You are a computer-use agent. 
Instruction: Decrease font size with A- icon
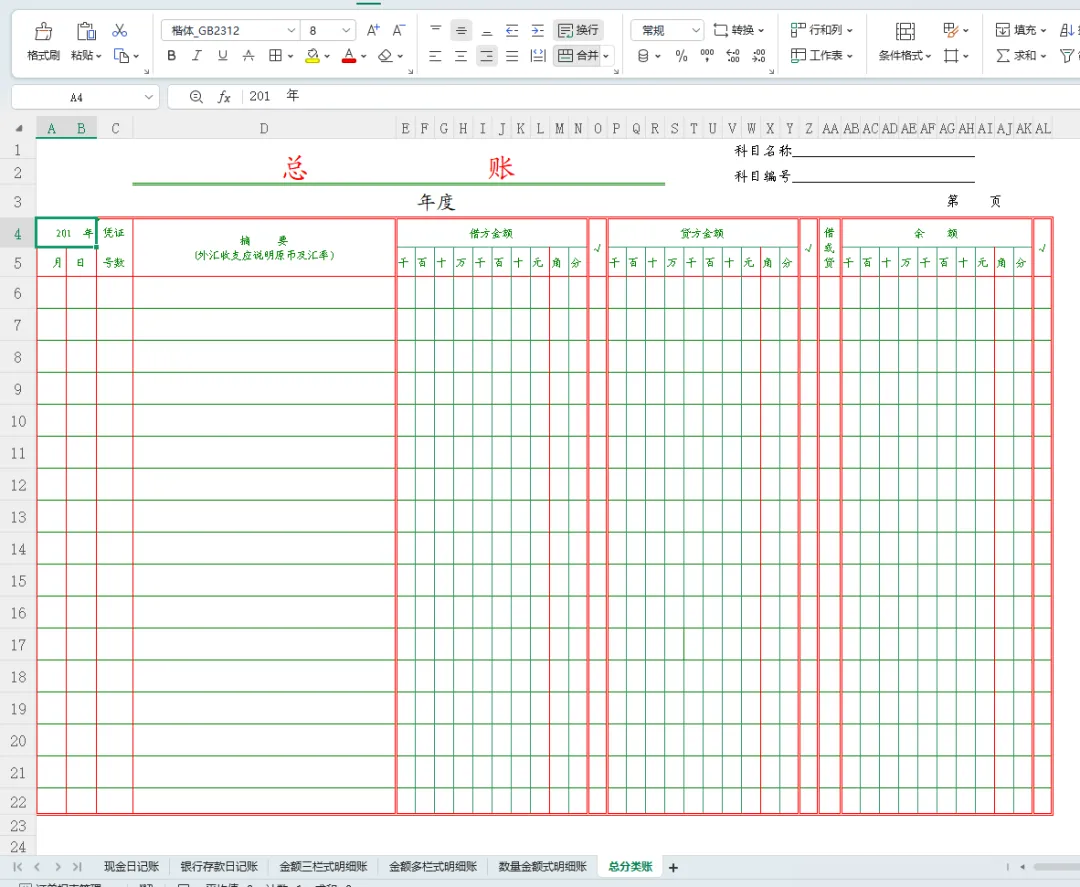coord(399,30)
